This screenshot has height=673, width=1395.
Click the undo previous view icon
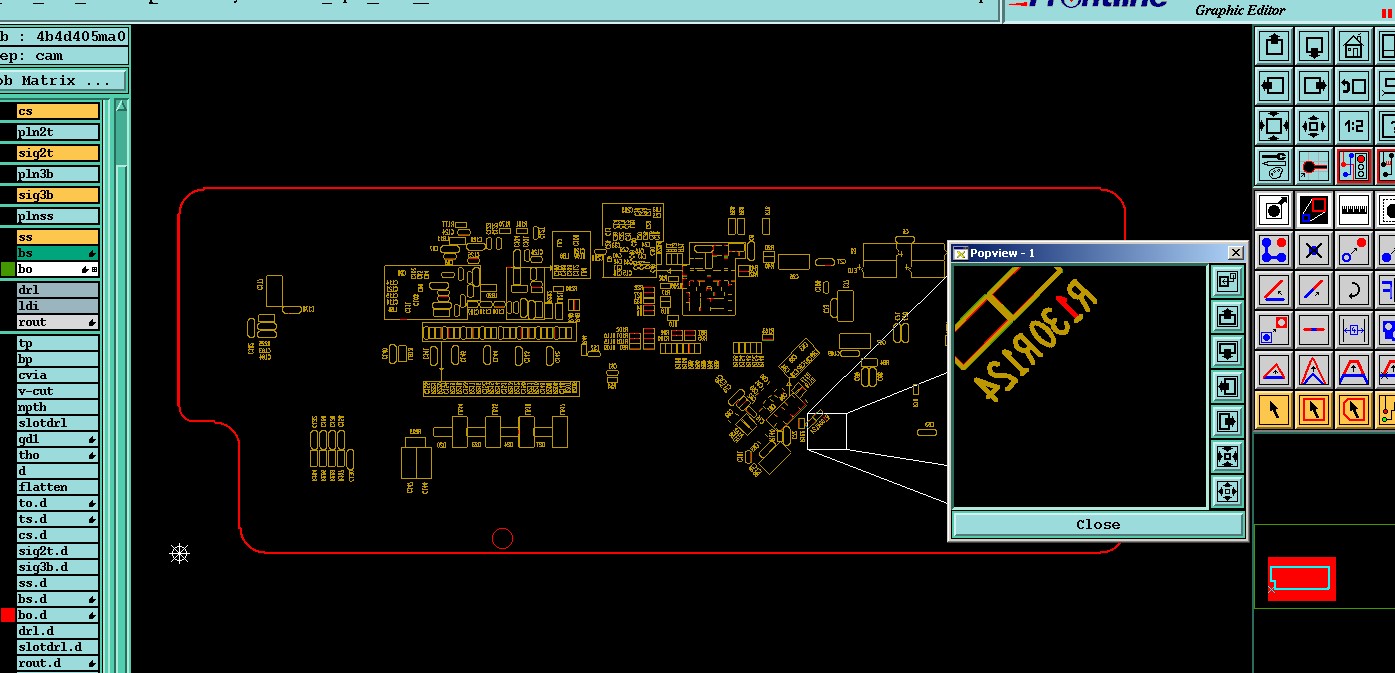[1353, 86]
